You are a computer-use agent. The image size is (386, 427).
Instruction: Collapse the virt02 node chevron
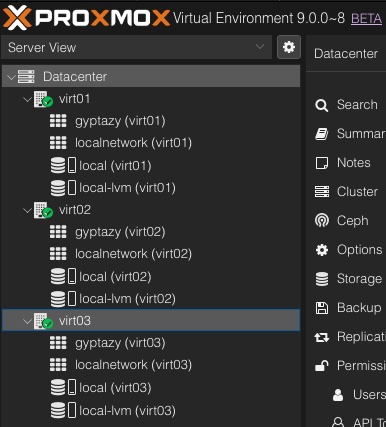click(27, 210)
